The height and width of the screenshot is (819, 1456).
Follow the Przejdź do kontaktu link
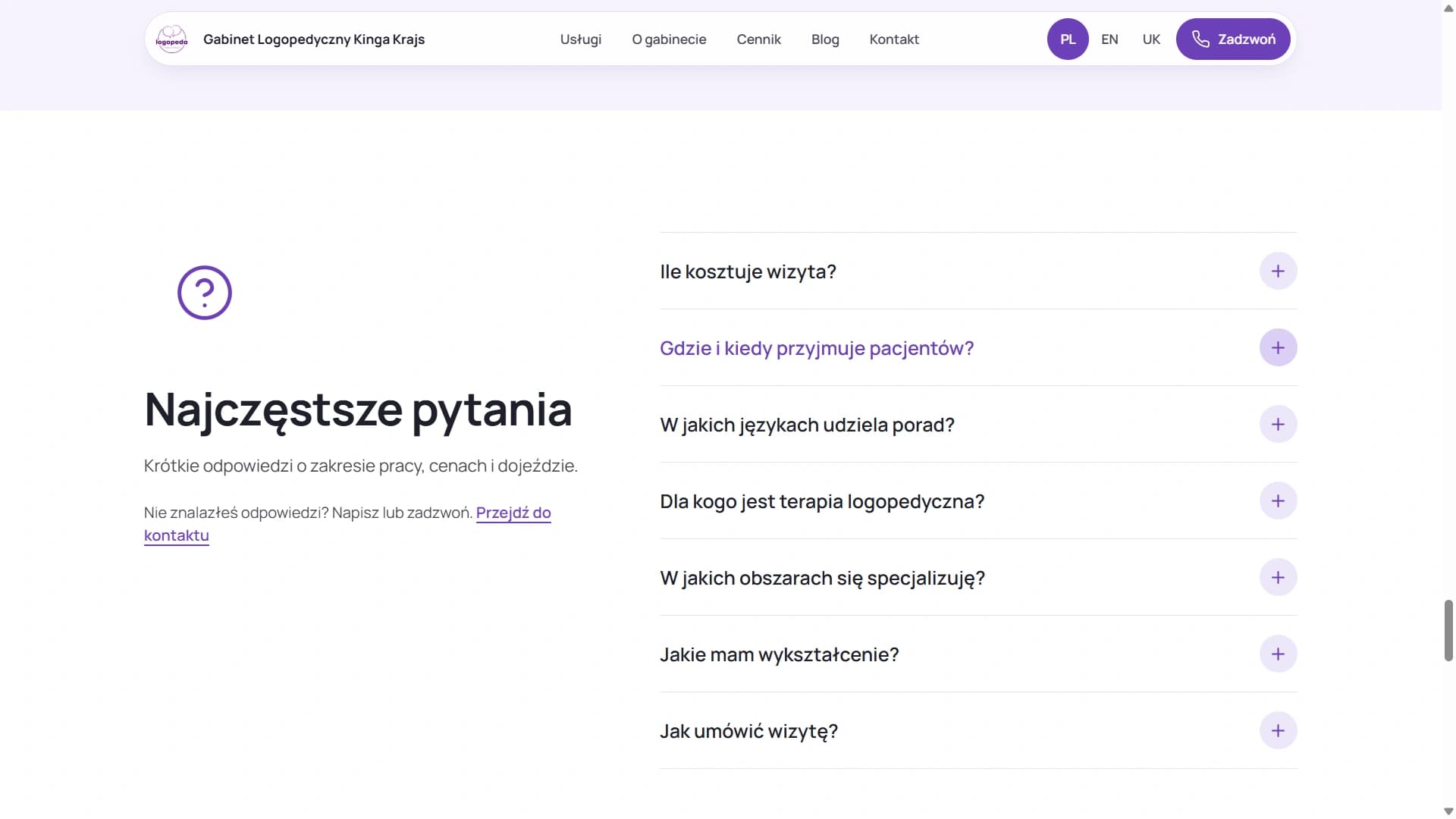347,524
